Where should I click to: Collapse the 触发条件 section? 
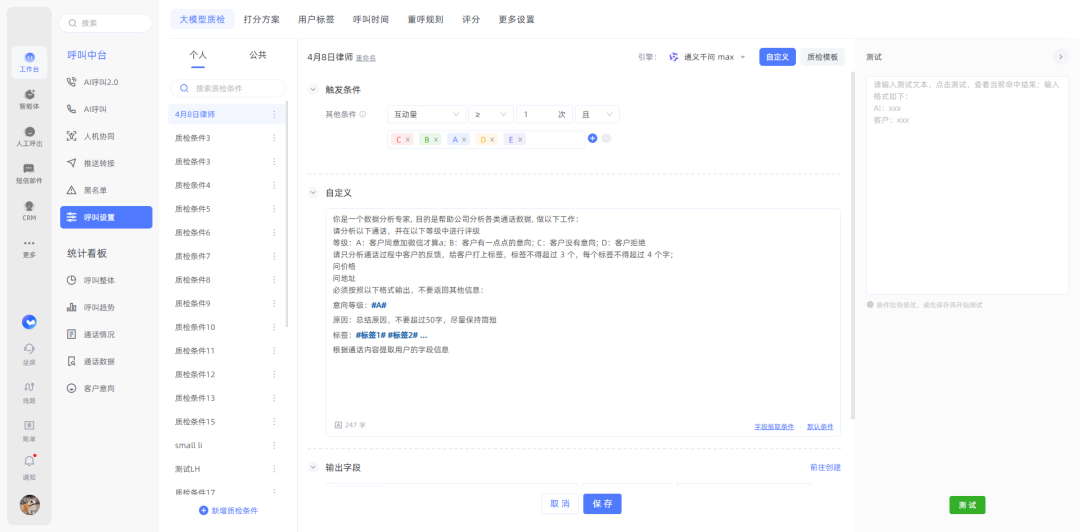314,90
